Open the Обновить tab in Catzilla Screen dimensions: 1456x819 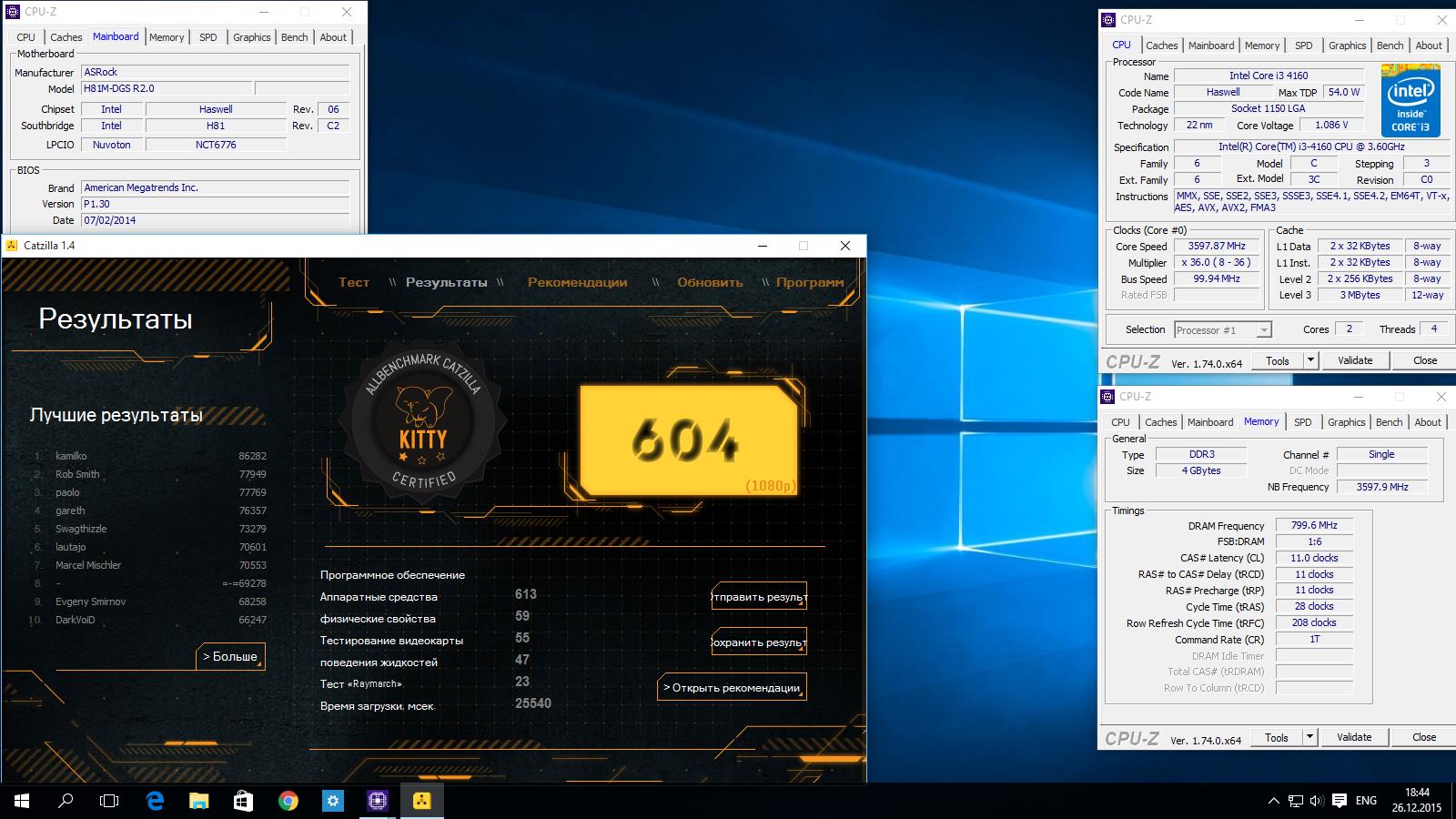click(x=710, y=282)
